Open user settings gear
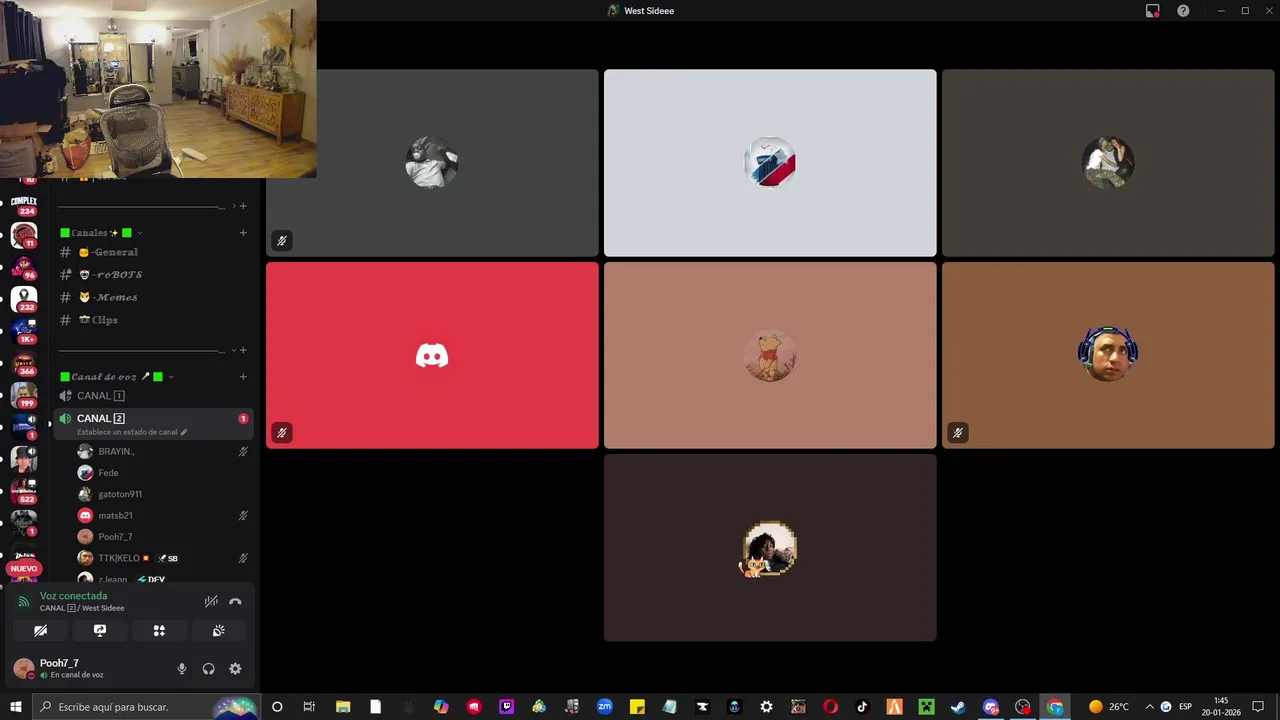The width and height of the screenshot is (1280, 720). tap(235, 669)
